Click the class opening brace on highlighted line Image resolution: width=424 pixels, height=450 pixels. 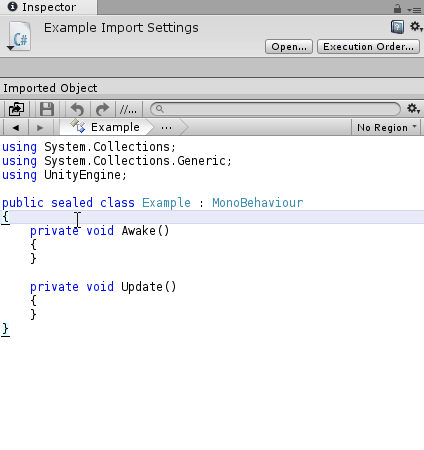tap(6, 217)
